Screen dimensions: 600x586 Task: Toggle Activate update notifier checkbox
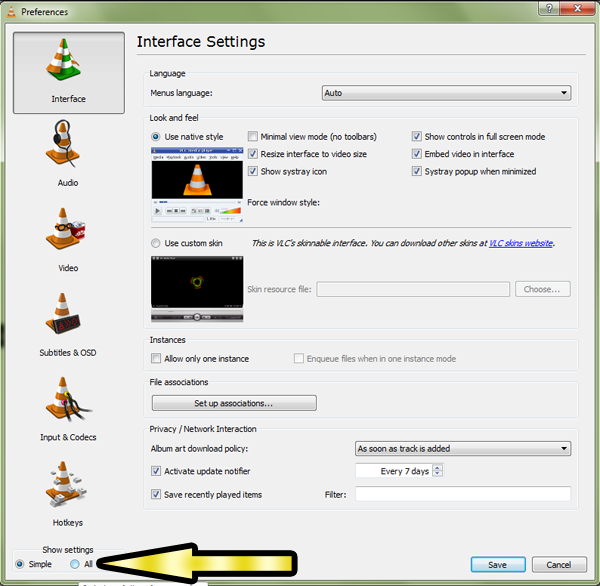pos(156,471)
